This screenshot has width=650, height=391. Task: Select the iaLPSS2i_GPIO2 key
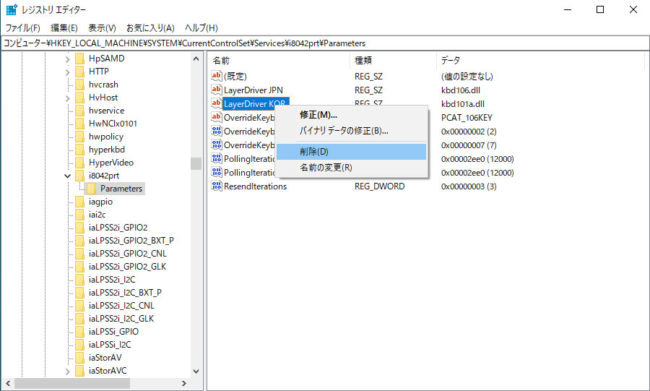pos(118,228)
